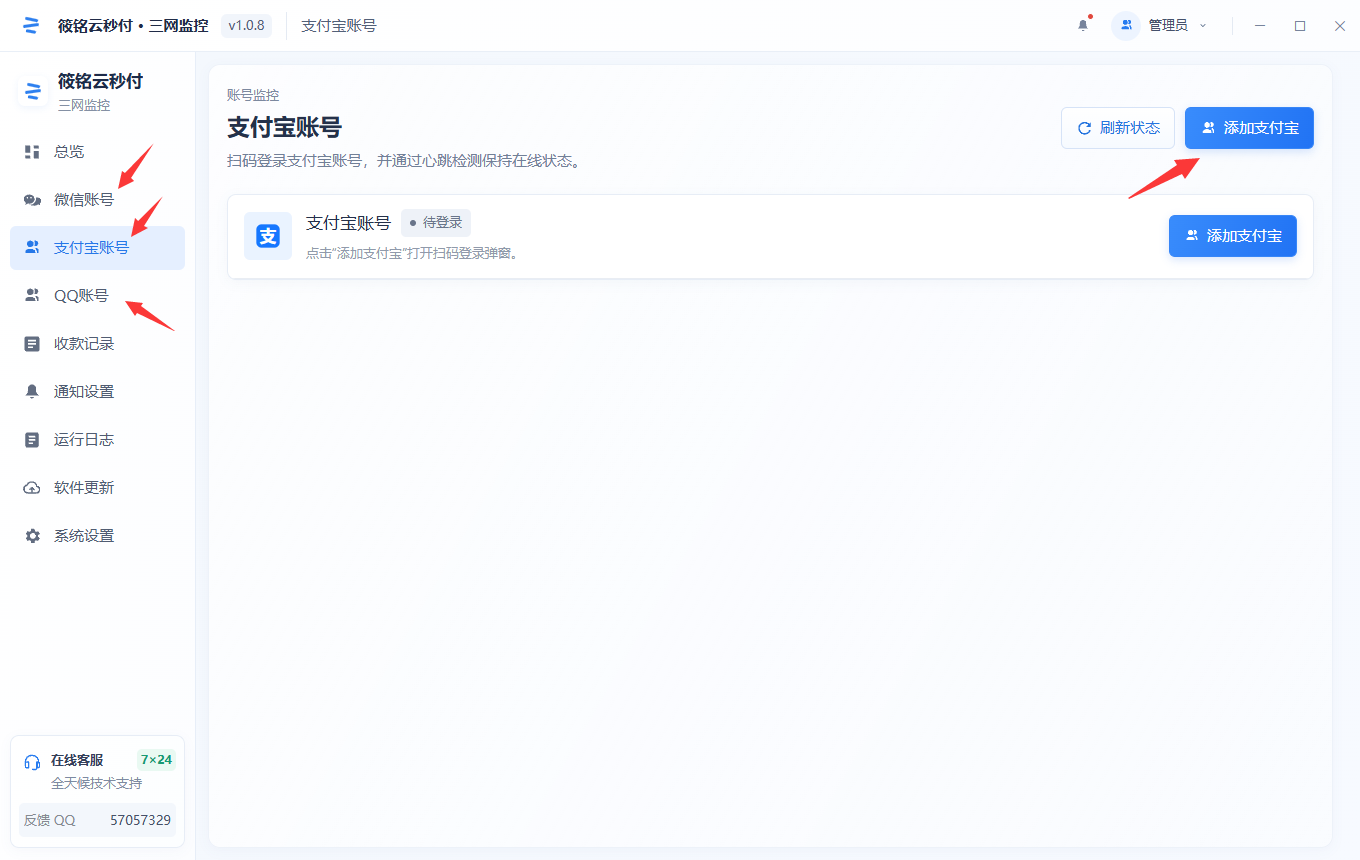This screenshot has height=860, width=1360.
Task: Click the 总览 dashboard icon
Action: [32, 152]
